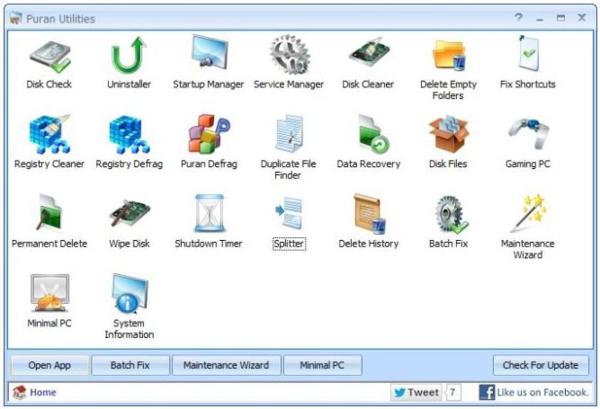Select the Delete History scroll icon

click(x=370, y=213)
